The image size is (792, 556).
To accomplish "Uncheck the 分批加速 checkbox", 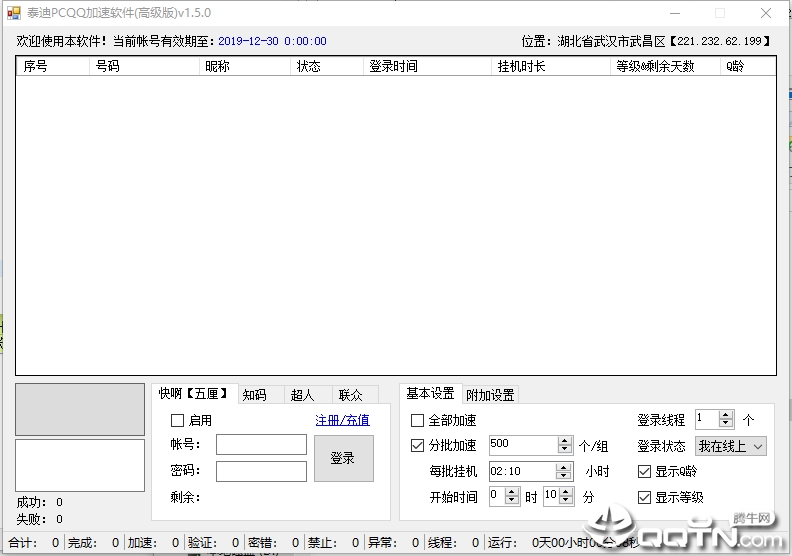I will coord(417,445).
